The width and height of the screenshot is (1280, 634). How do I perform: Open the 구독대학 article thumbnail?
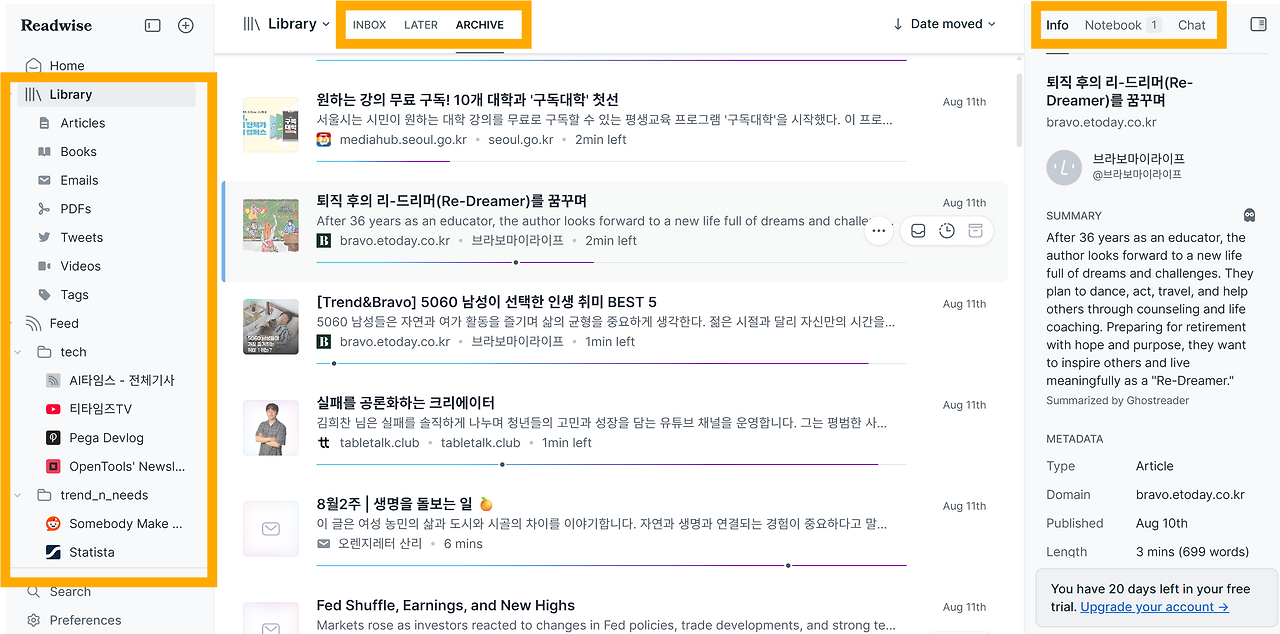coord(271,124)
